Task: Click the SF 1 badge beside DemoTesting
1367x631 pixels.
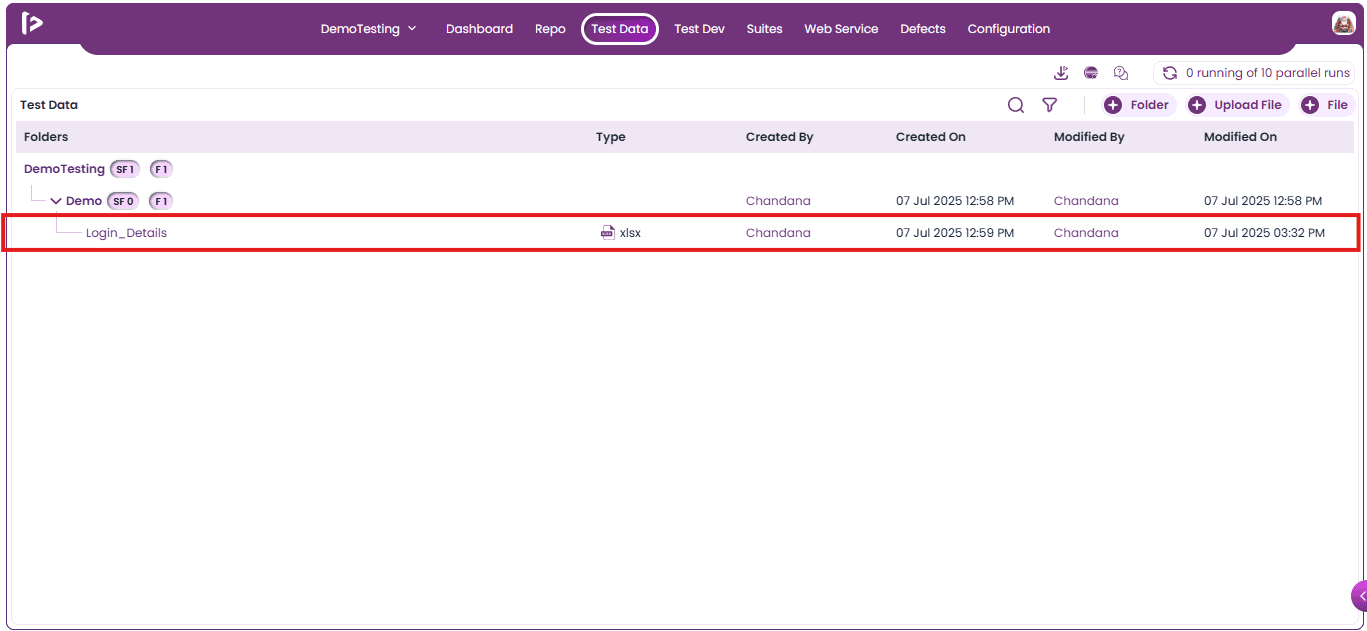Action: (x=125, y=169)
